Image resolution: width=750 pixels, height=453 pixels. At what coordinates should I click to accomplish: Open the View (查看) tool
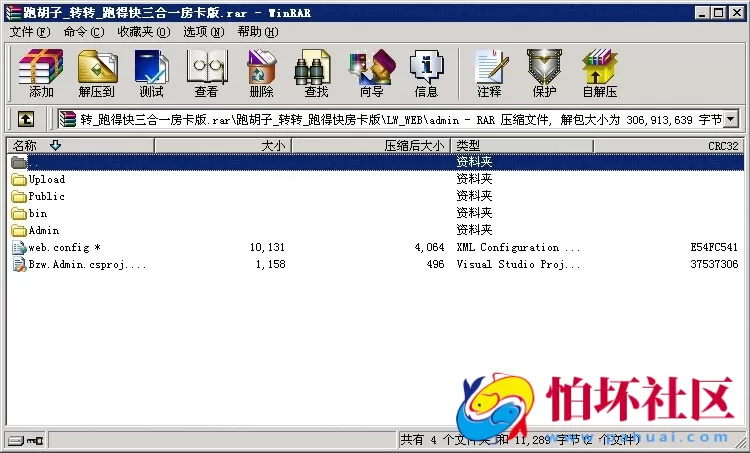pos(207,73)
